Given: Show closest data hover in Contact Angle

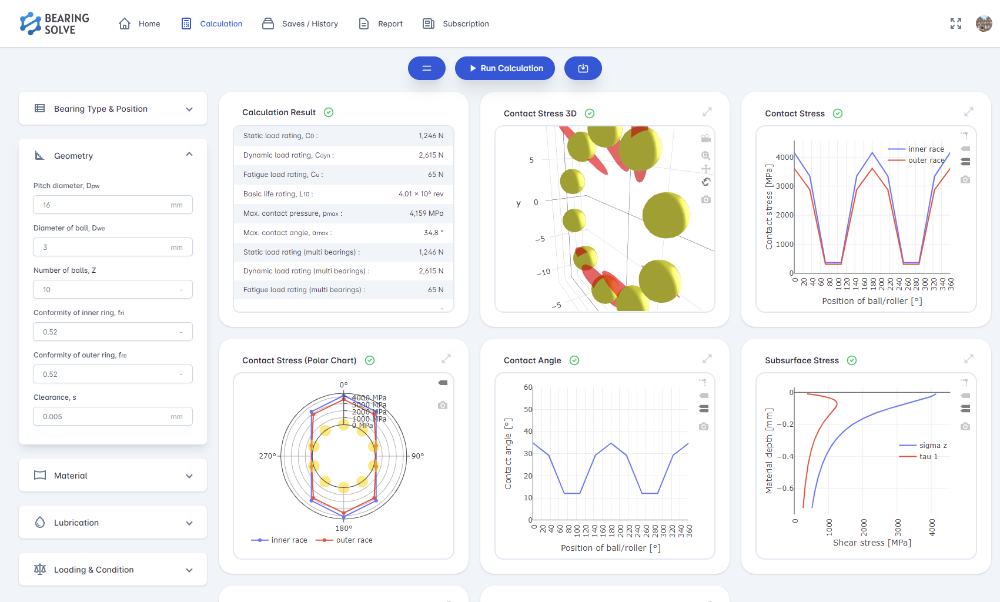Looking at the screenshot, I should [x=703, y=395].
